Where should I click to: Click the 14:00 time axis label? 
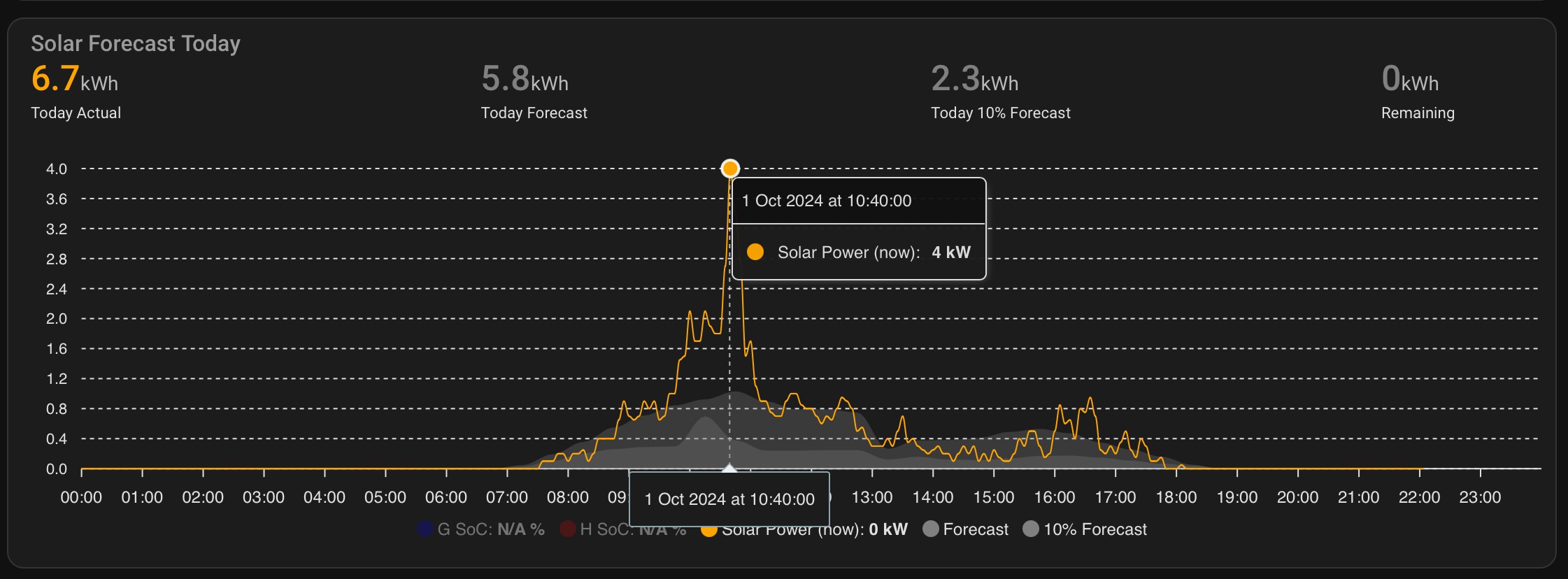click(x=933, y=497)
